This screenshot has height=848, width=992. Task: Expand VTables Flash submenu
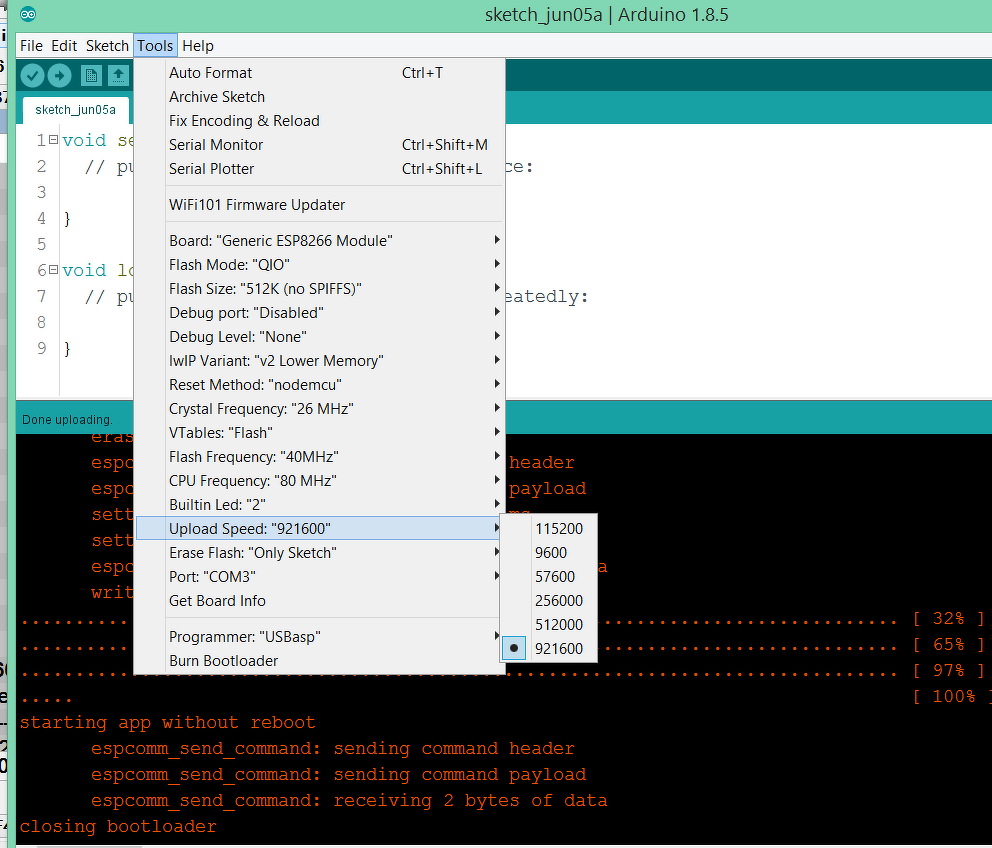pos(319,433)
